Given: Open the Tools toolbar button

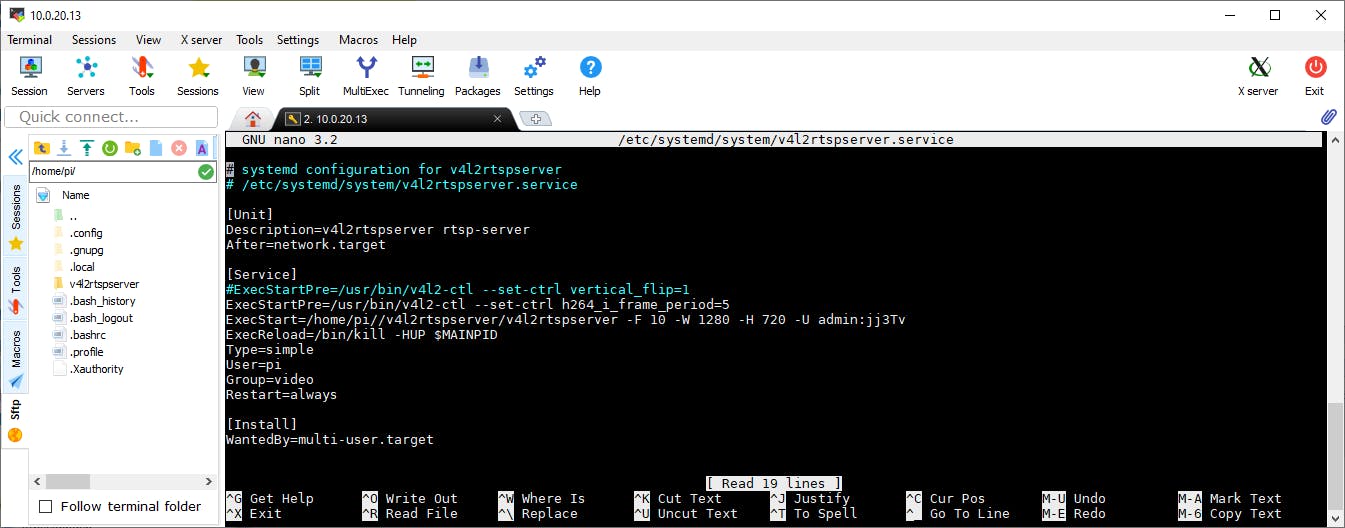Looking at the screenshot, I should [x=142, y=76].
